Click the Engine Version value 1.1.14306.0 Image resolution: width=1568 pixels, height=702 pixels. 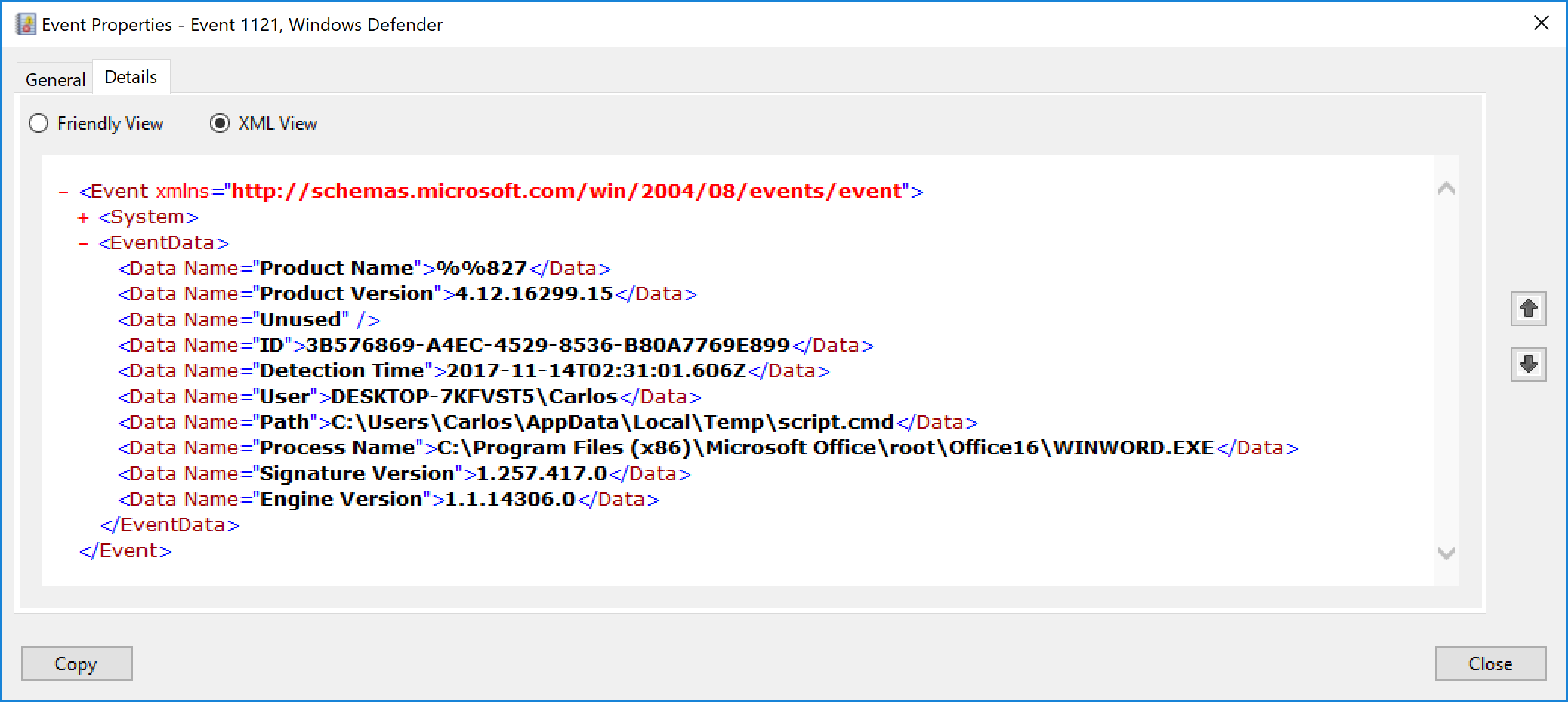[x=510, y=499]
